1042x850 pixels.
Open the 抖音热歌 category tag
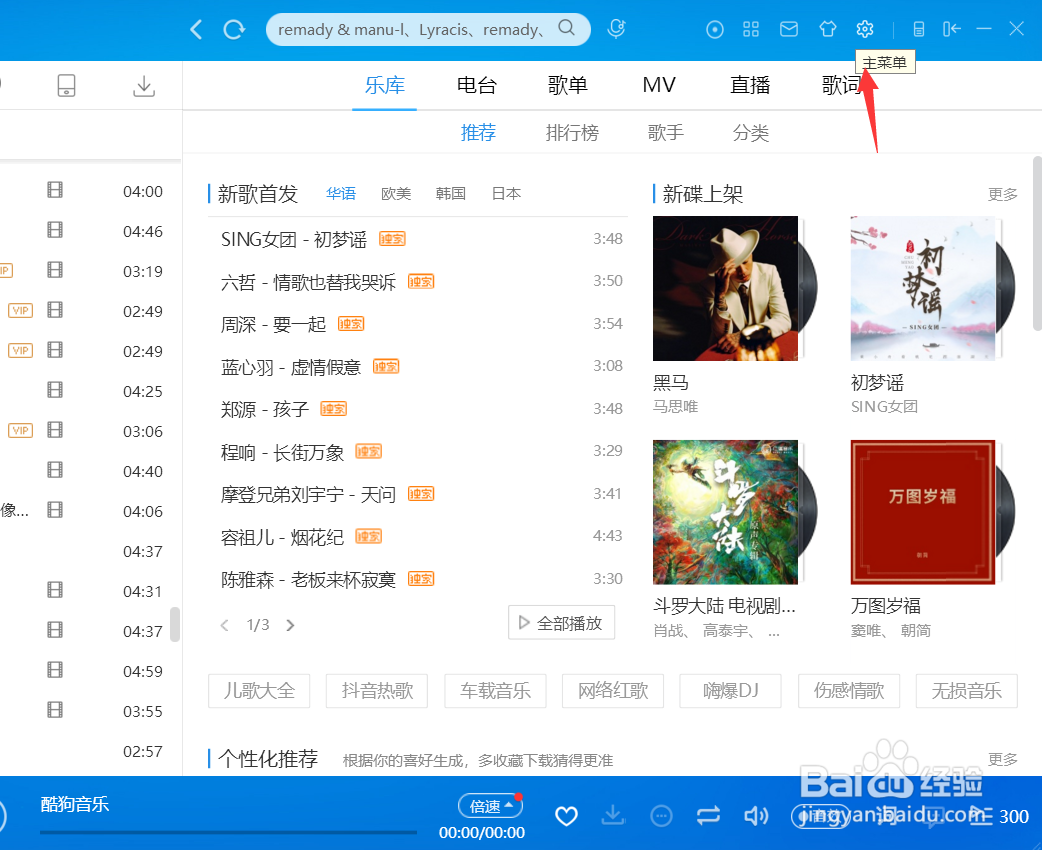coord(377,691)
